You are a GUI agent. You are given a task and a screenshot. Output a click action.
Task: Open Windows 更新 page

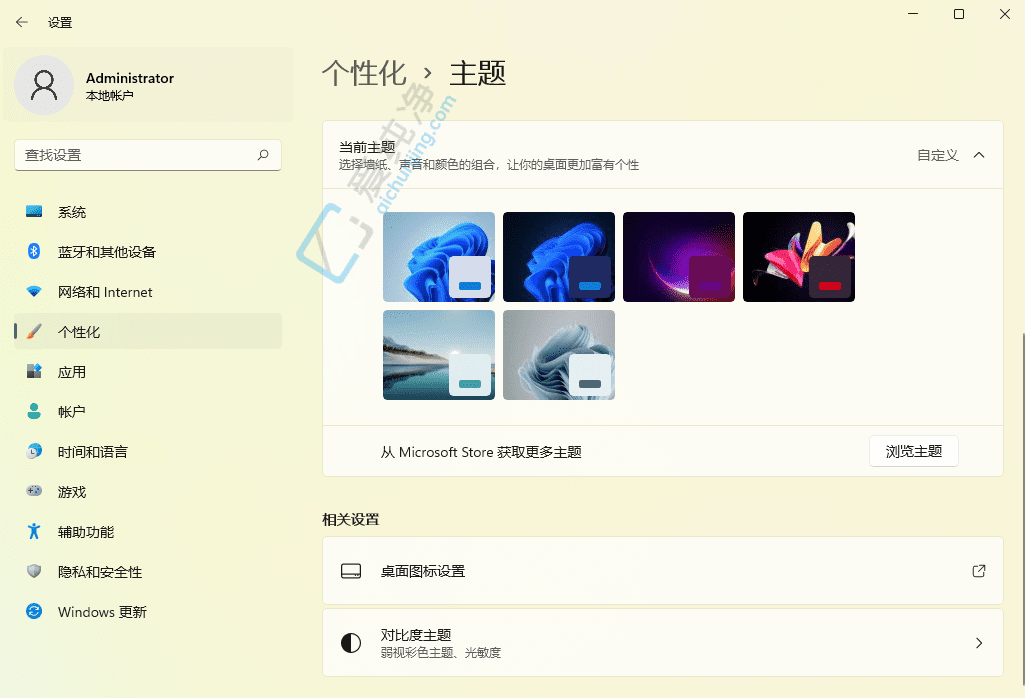[x=148, y=611]
